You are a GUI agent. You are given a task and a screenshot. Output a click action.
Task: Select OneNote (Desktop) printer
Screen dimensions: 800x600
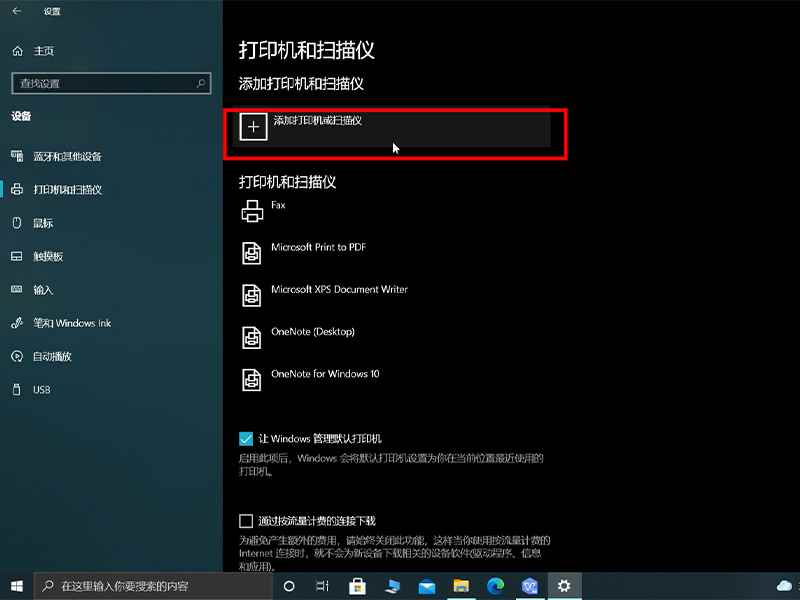click(312, 332)
